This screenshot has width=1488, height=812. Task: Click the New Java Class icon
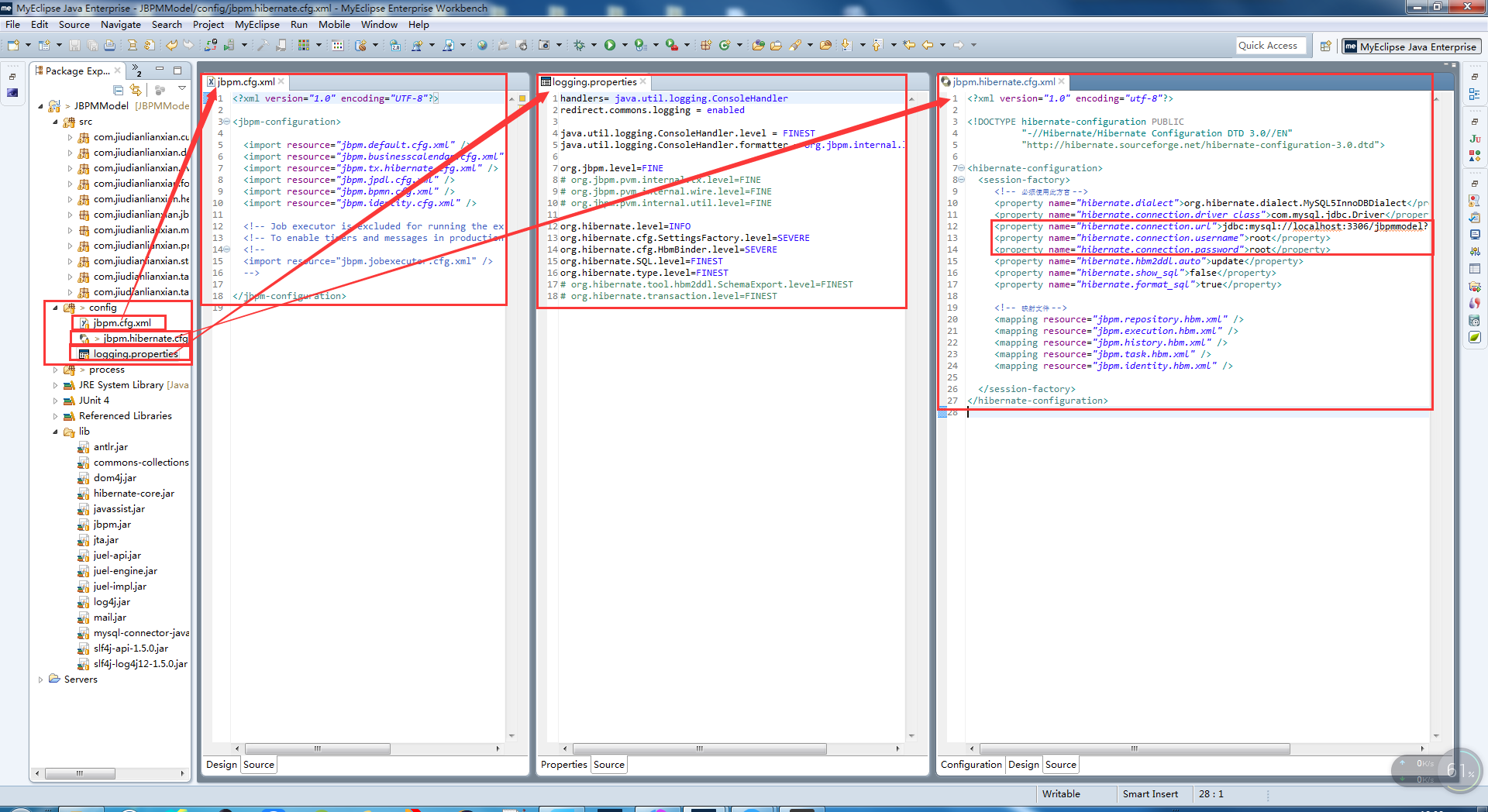point(725,46)
